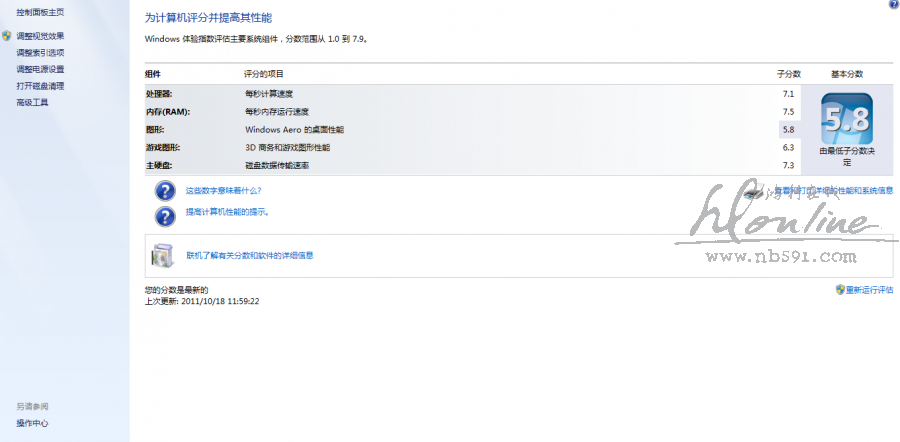Open 高级工具
The width and height of the screenshot is (900, 442).
(x=32, y=103)
